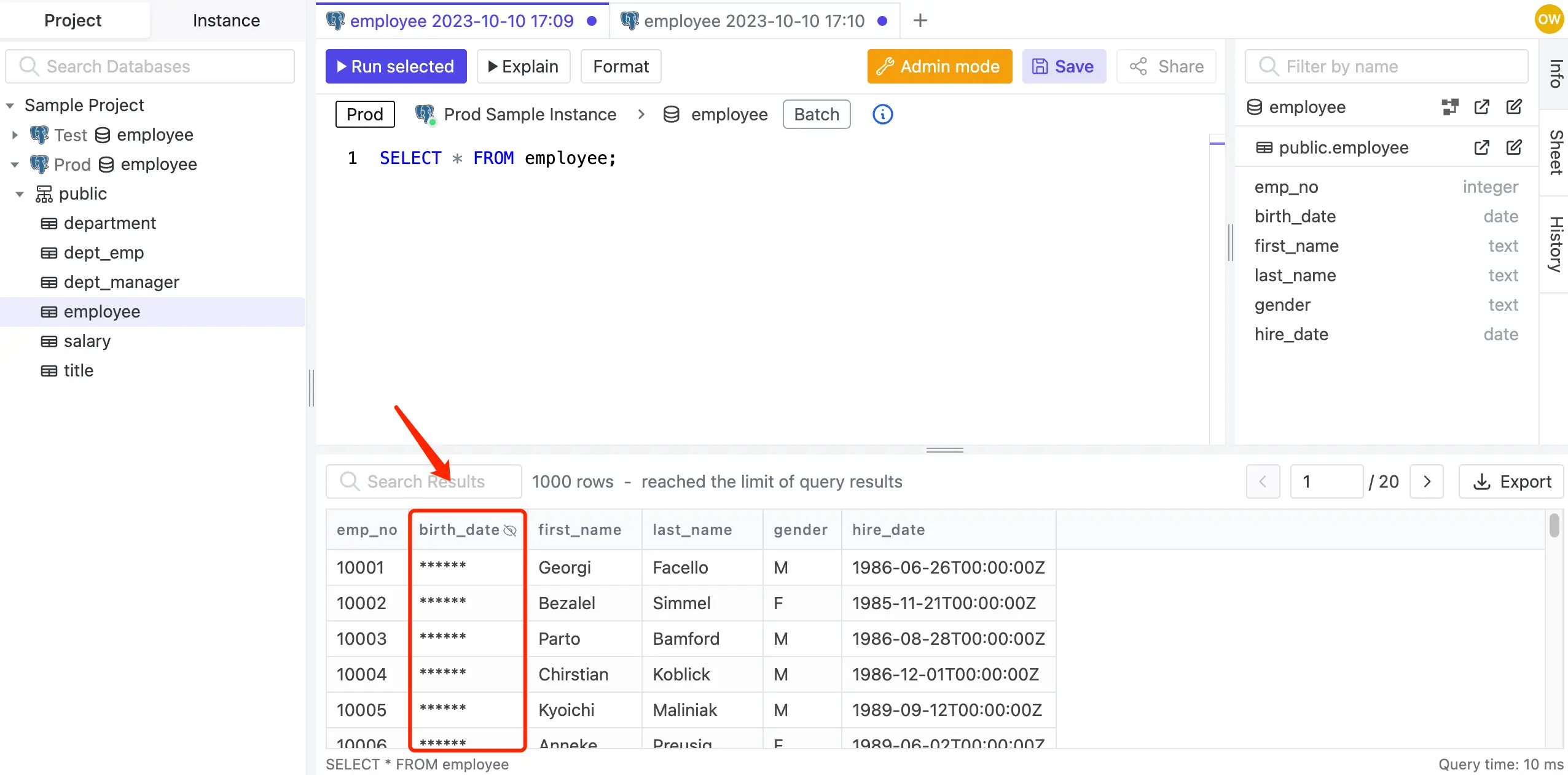
Task: Click the OW user avatar
Action: (x=1549, y=19)
